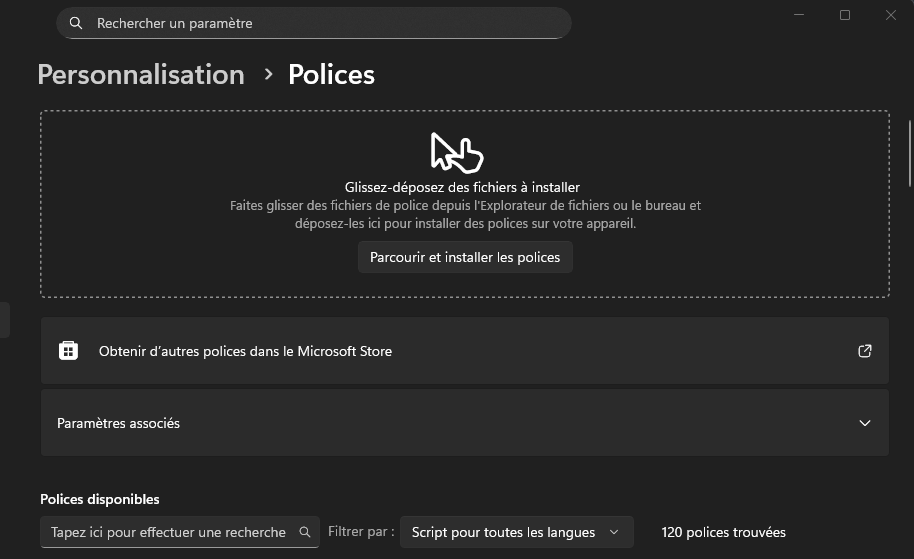Click the down chevron of Paramètres associés

pyautogui.click(x=865, y=423)
